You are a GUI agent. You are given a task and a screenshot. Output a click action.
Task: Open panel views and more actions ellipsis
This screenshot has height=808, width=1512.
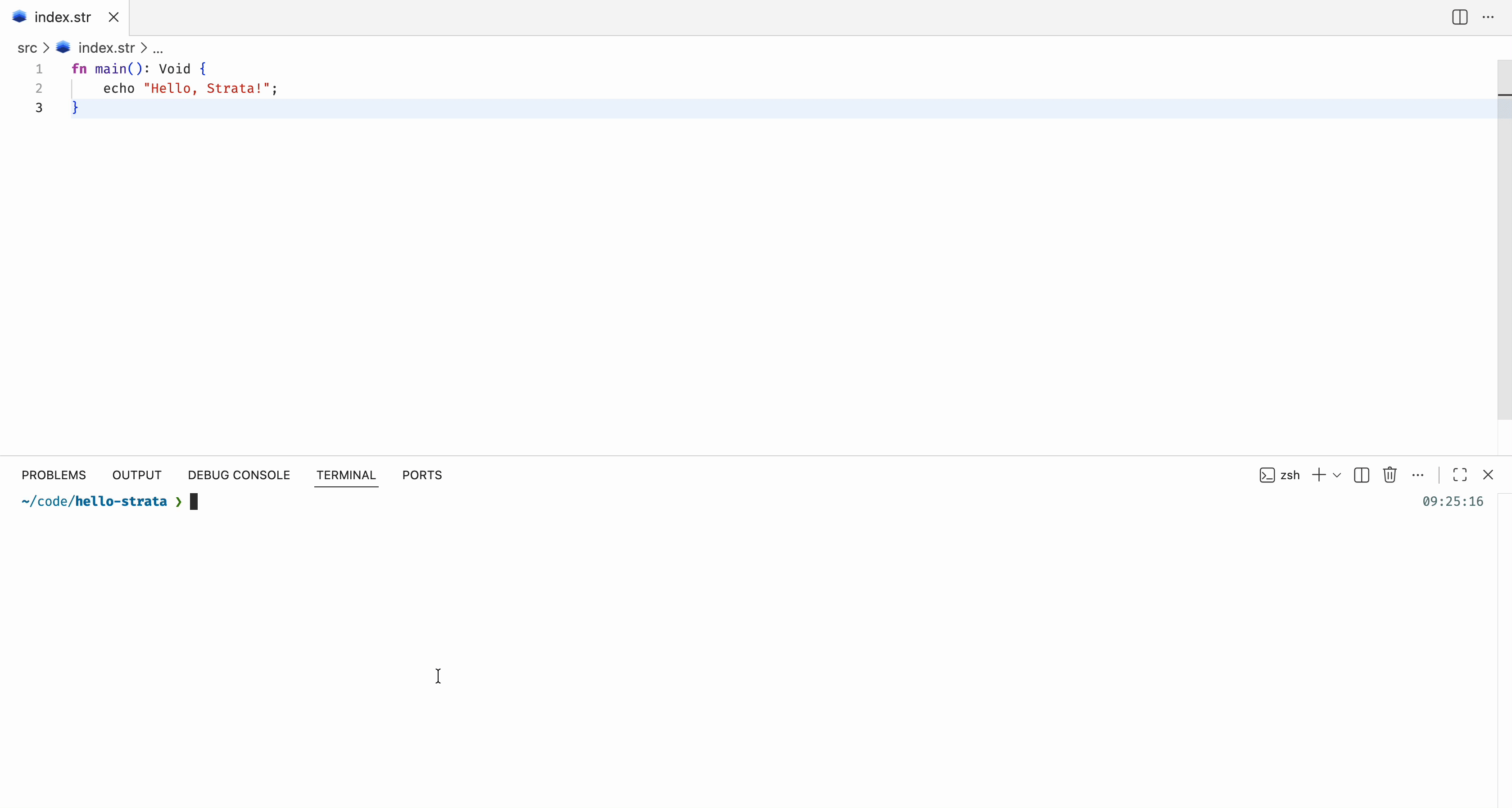tap(1417, 475)
